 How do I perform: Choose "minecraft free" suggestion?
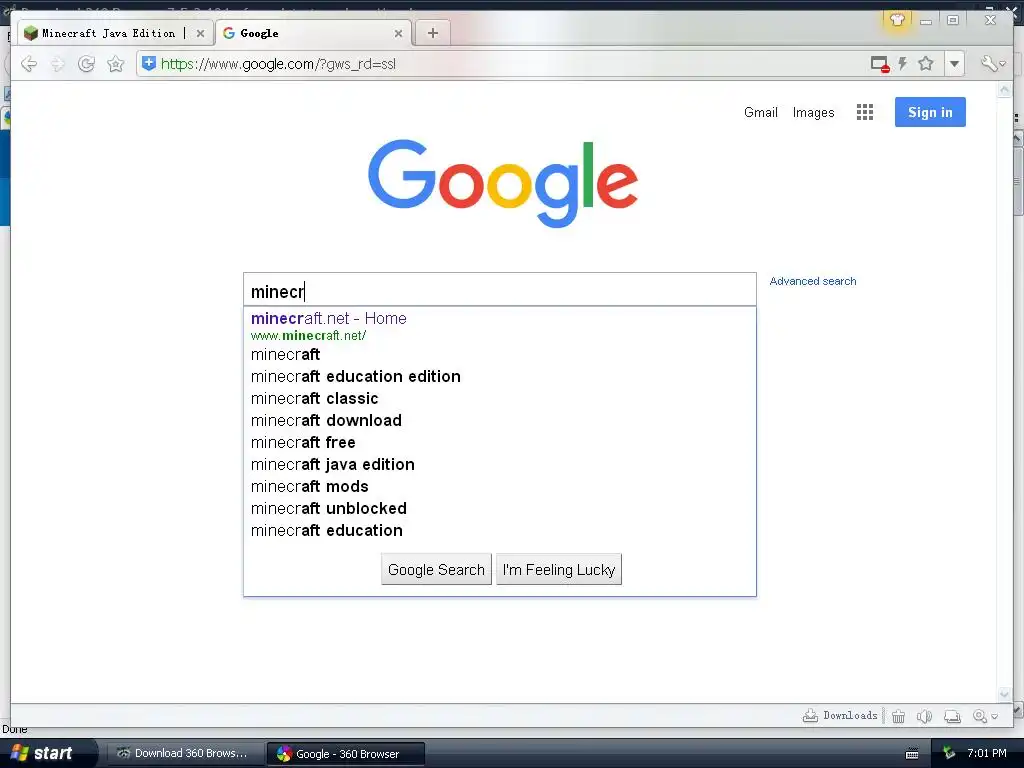click(x=500, y=443)
